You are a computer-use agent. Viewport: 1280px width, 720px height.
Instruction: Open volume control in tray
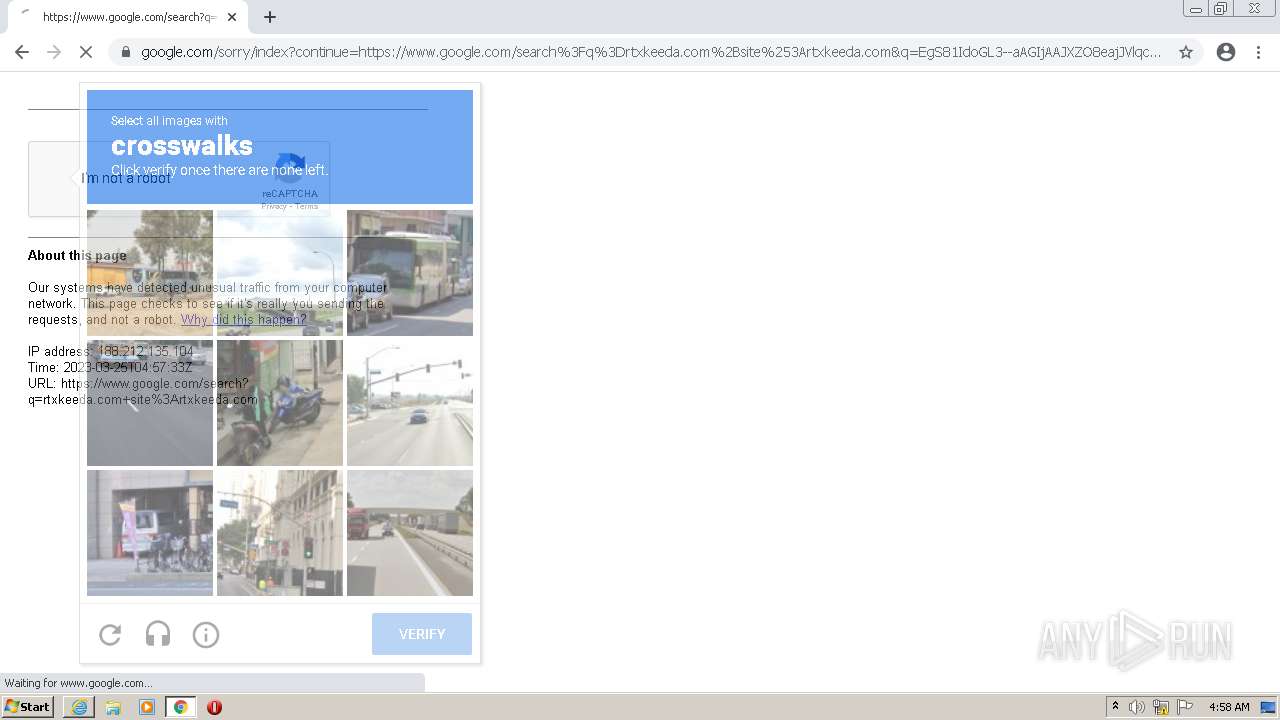[x=1137, y=707]
